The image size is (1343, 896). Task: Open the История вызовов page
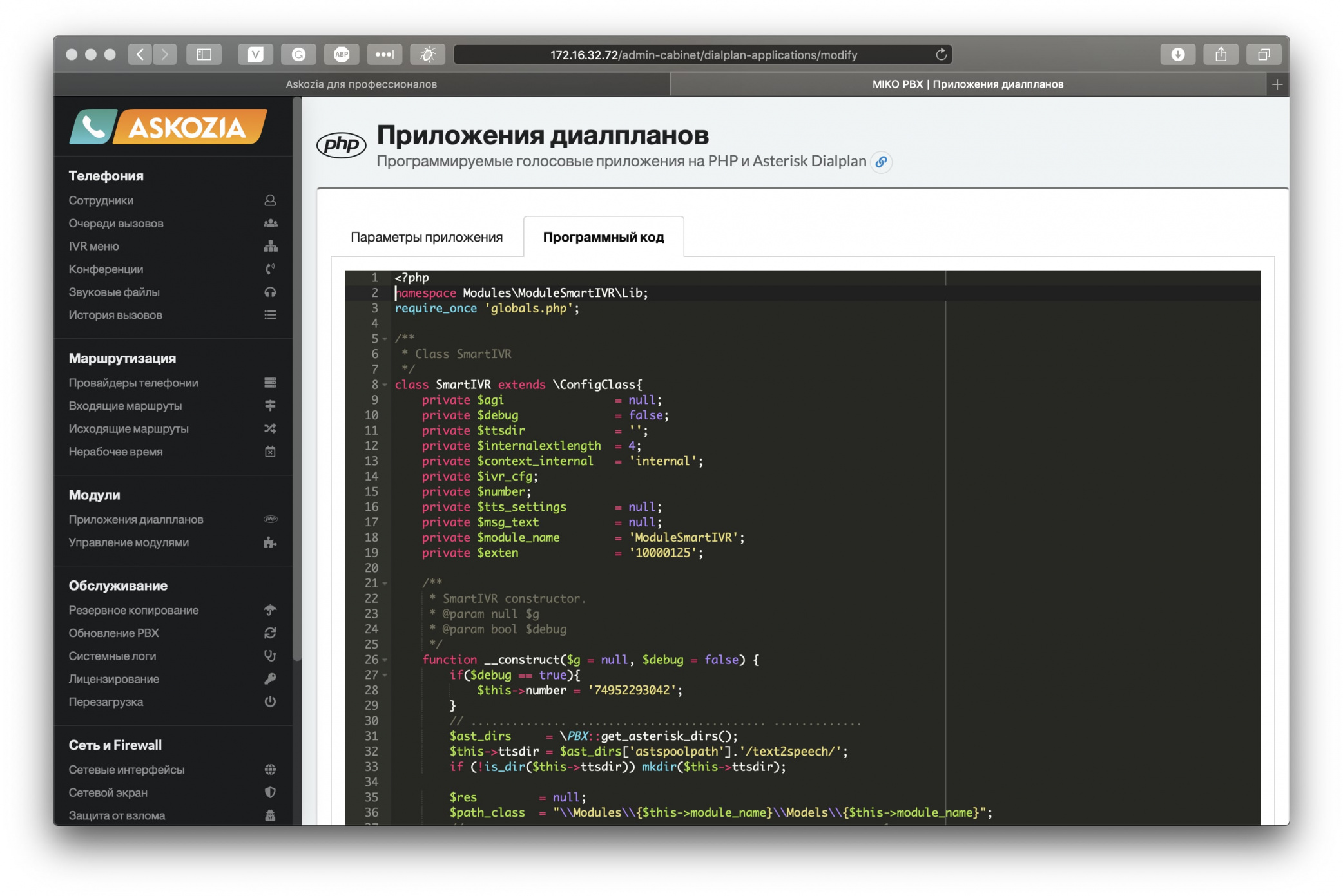(116, 315)
